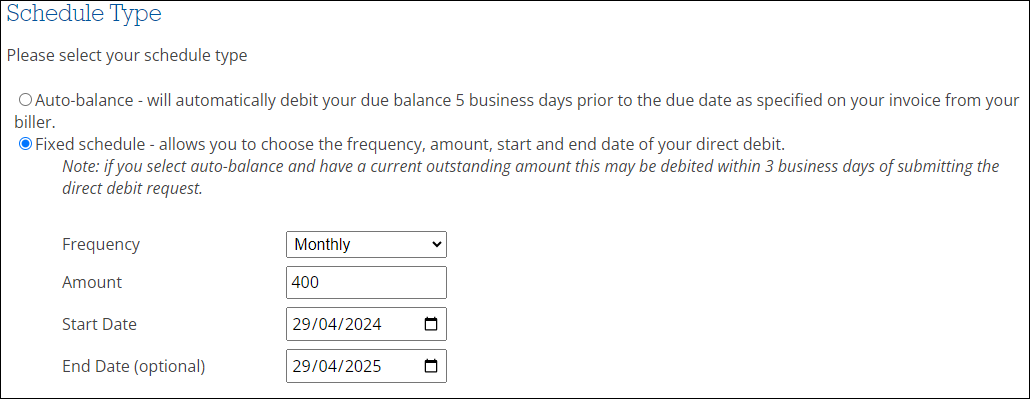Select the year 2025 in End Date

tap(363, 366)
